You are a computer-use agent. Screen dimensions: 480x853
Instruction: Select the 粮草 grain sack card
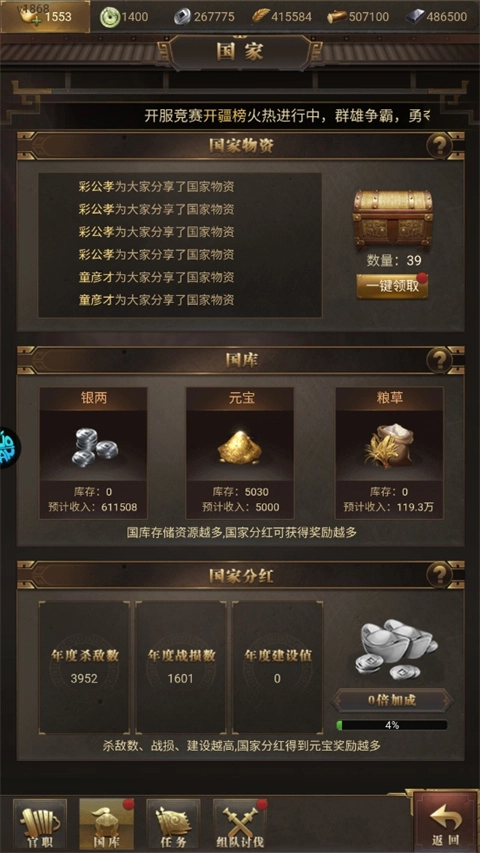[389, 453]
